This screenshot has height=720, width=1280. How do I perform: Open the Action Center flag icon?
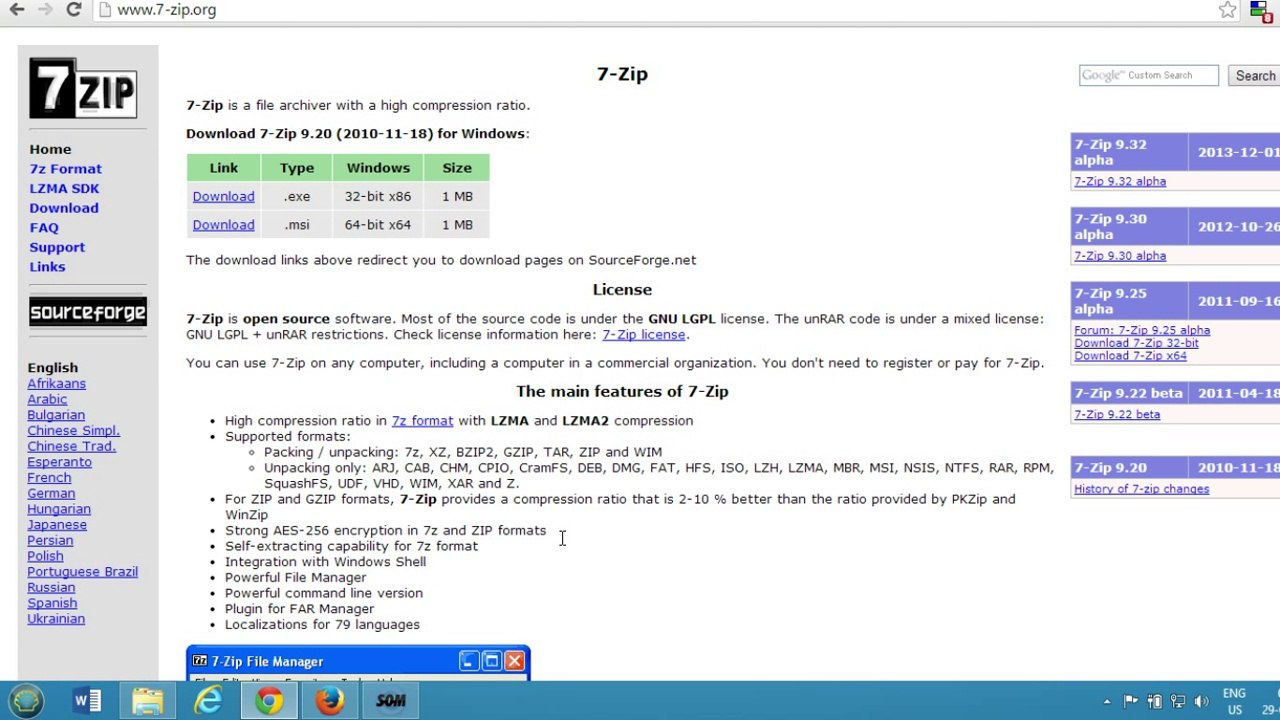coord(1131,702)
